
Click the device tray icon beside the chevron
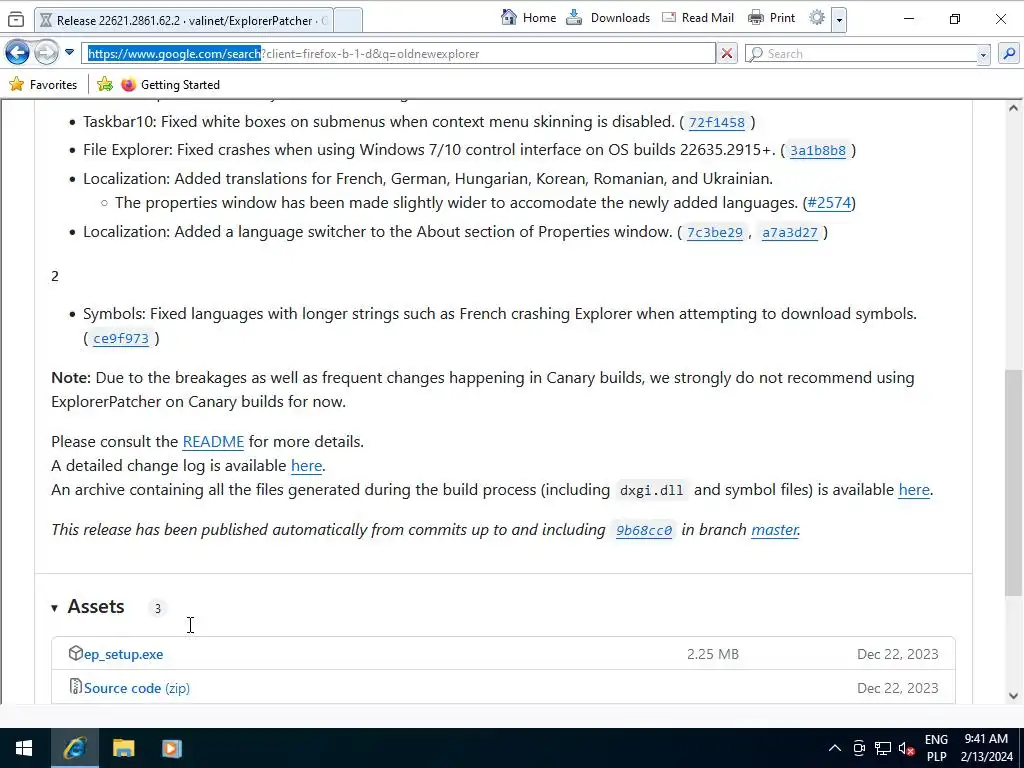click(859, 748)
